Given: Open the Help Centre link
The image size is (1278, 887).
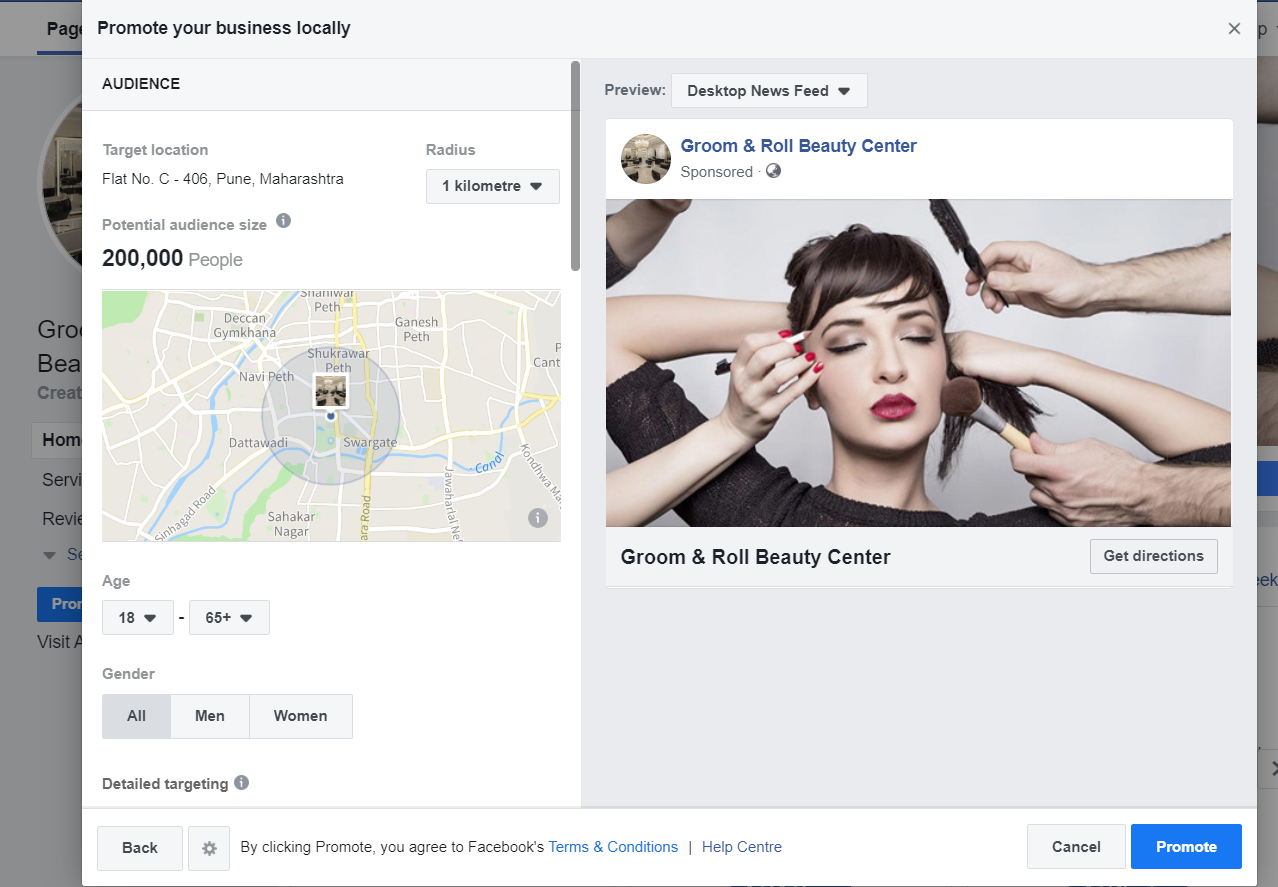Looking at the screenshot, I should [742, 847].
